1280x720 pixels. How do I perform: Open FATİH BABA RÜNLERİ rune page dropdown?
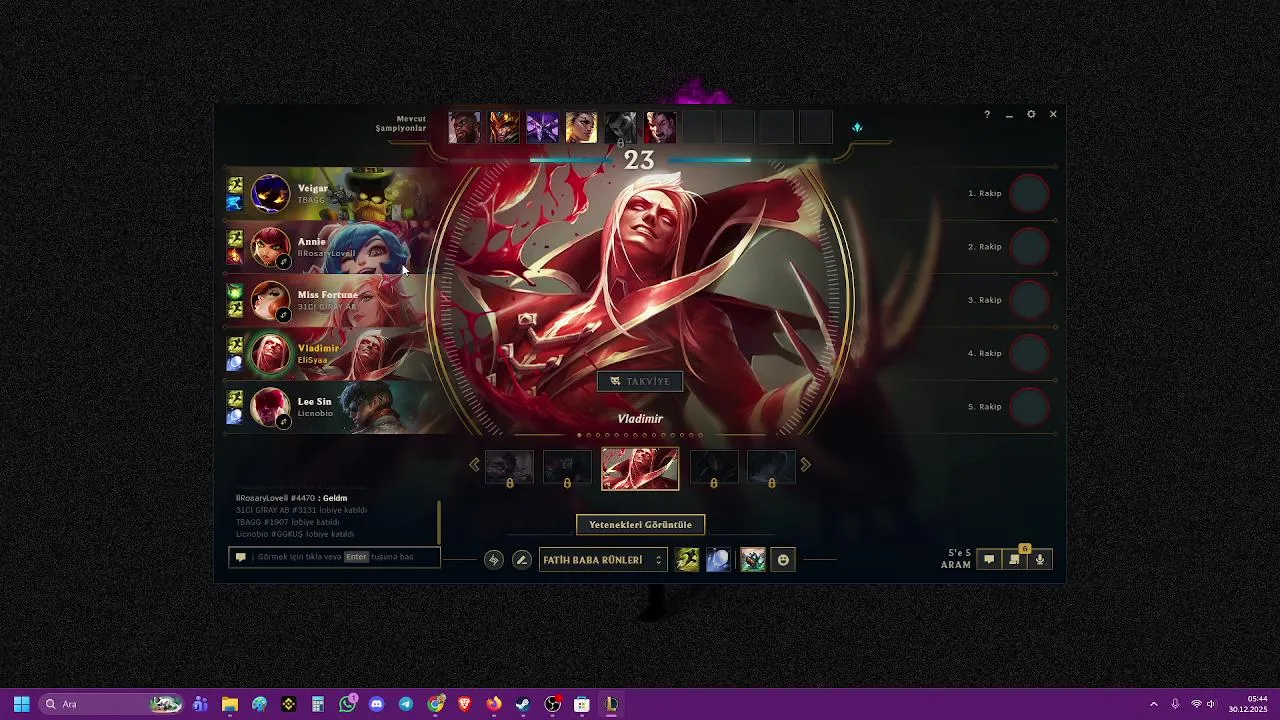pos(602,560)
